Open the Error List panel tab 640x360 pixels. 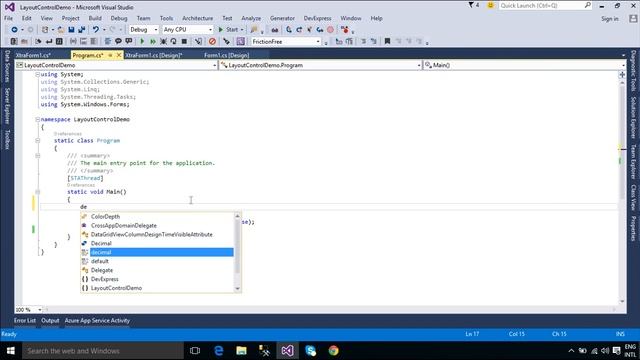(25, 321)
